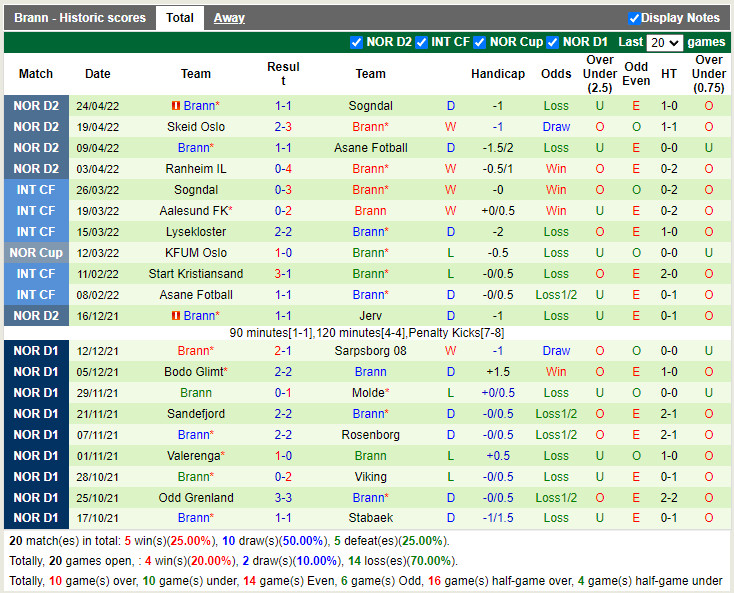The height and width of the screenshot is (593, 734).
Task: Click the Draw odds in Sarpsborg 08 row
Action: (556, 351)
